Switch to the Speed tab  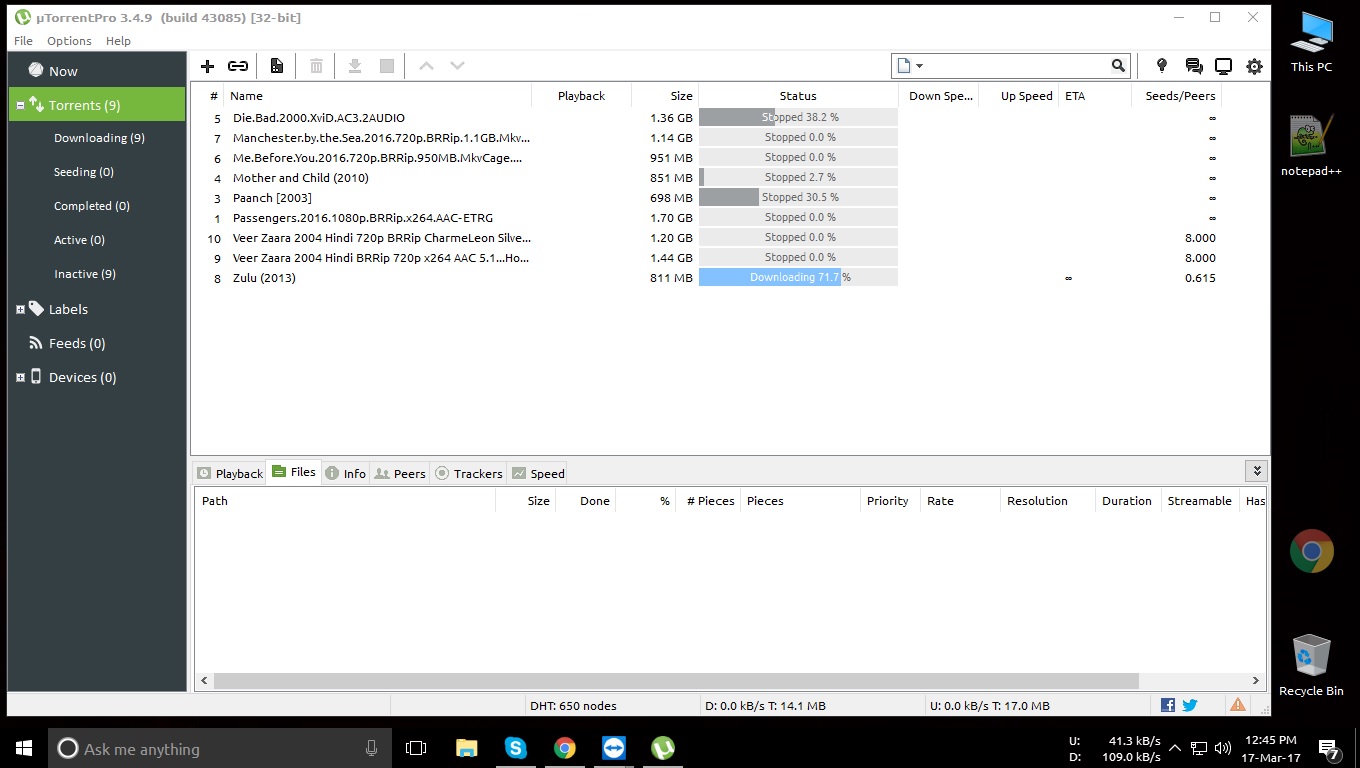click(x=538, y=474)
